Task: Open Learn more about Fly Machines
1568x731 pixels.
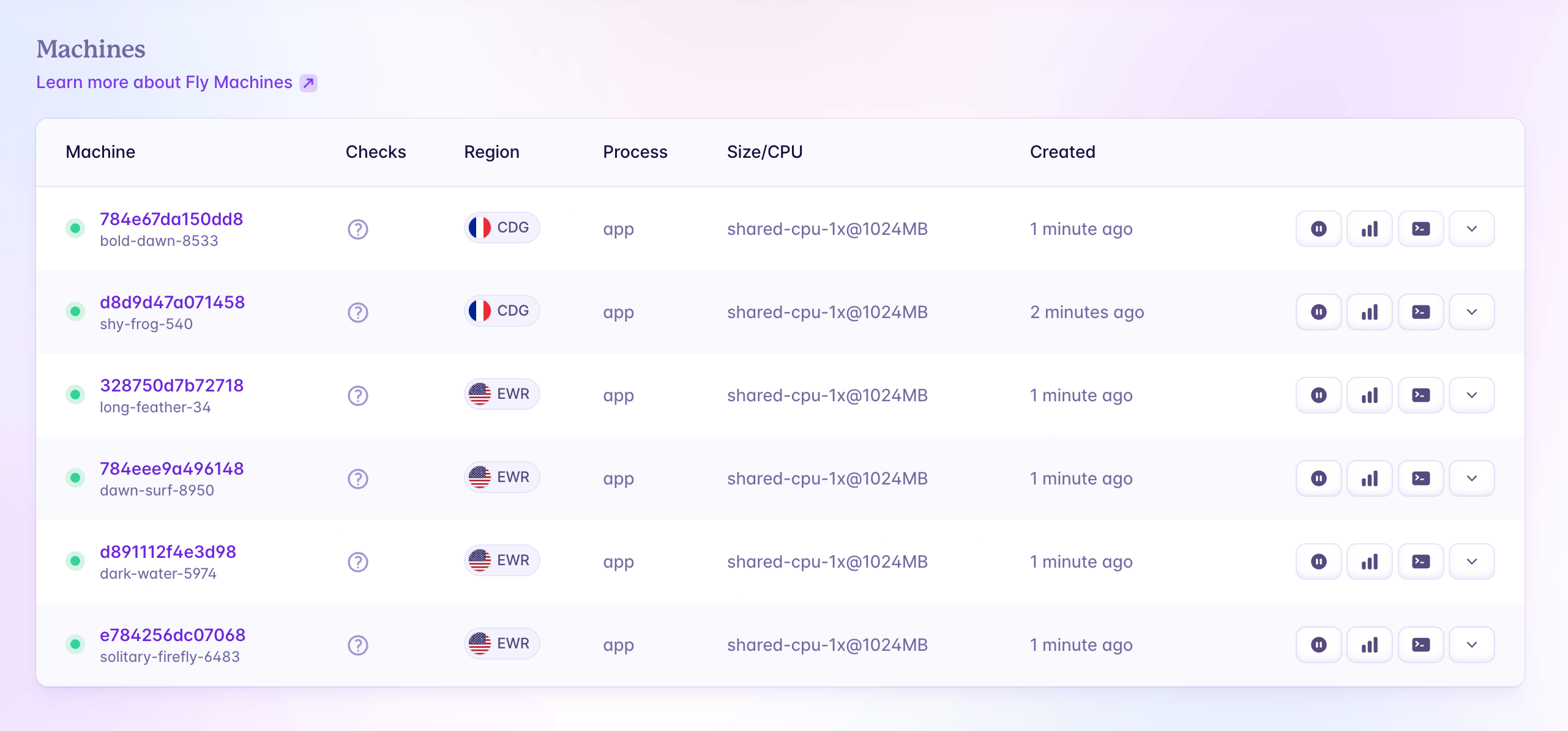Action: coord(164,82)
